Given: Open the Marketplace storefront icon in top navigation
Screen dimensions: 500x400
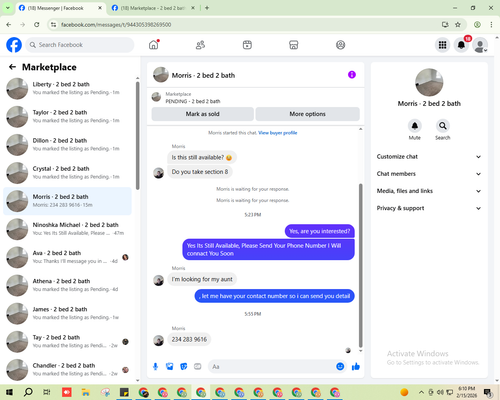Looking at the screenshot, I should (294, 45).
